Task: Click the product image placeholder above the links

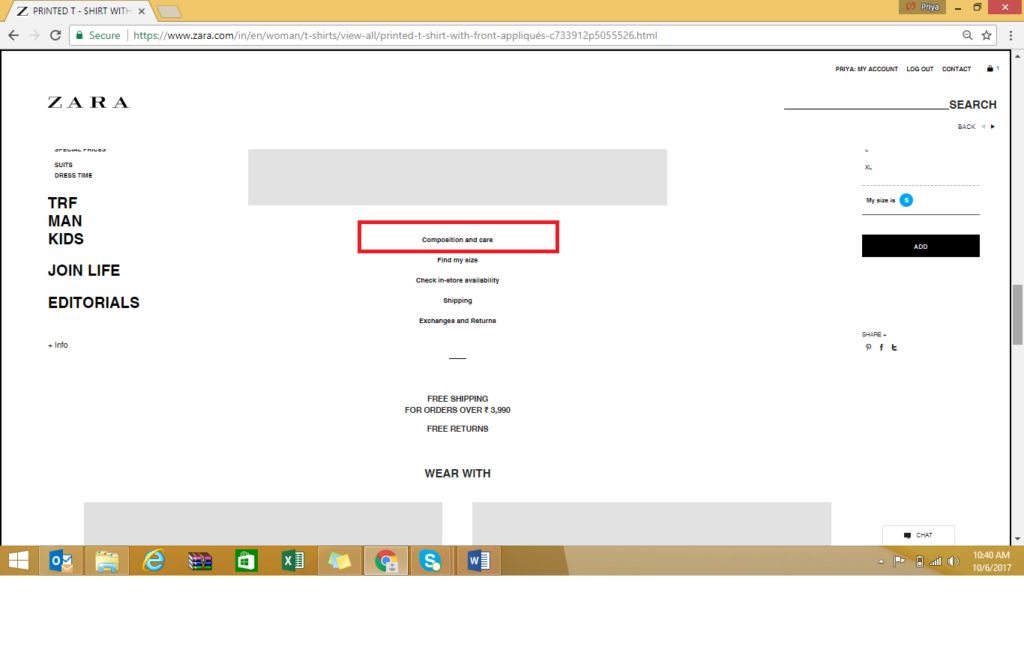Action: tap(457, 177)
